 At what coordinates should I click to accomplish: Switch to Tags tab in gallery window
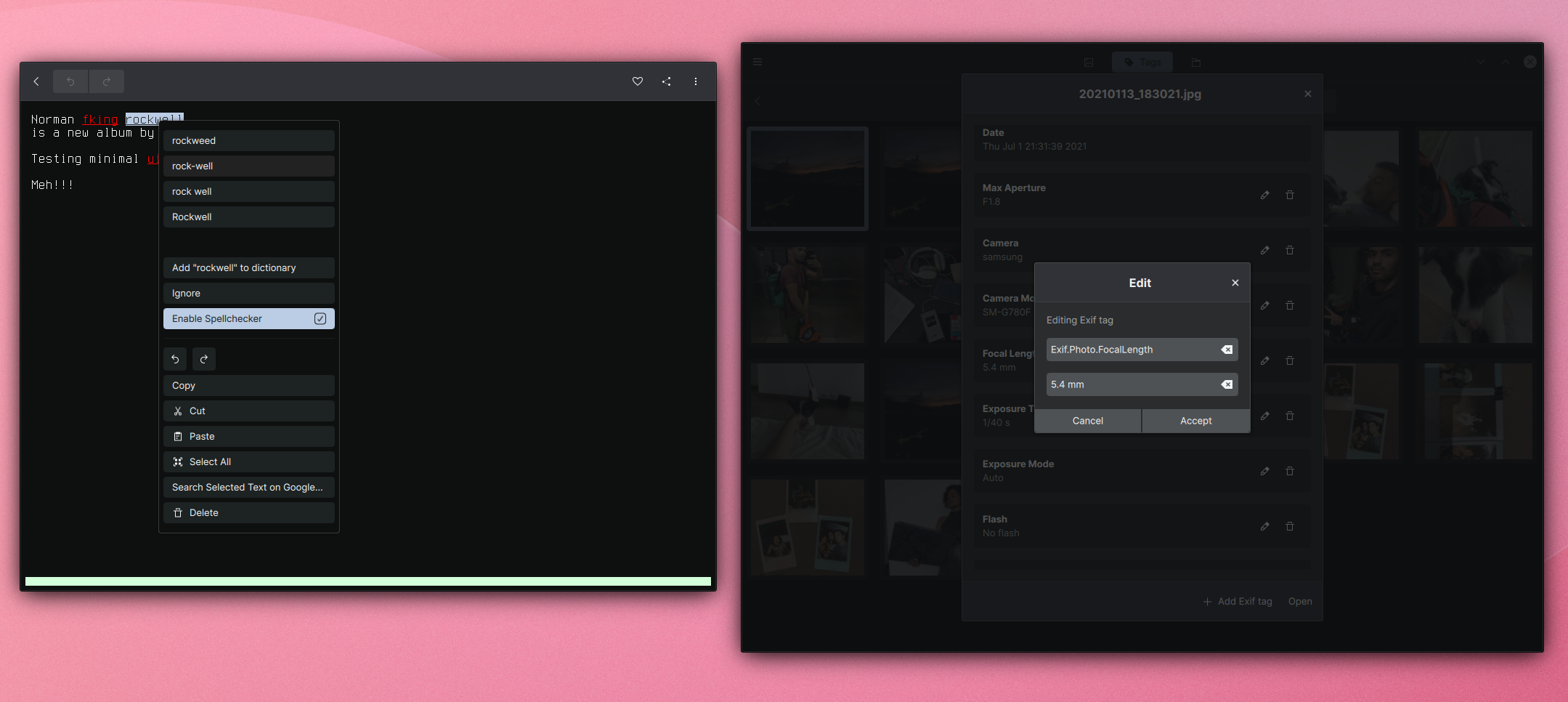pyautogui.click(x=1142, y=62)
